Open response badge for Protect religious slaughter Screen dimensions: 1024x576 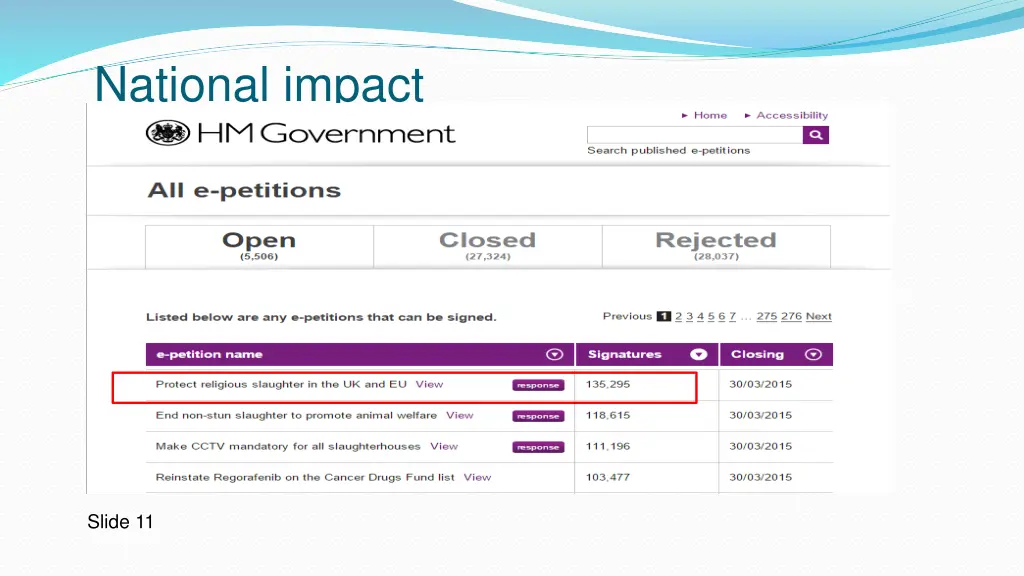pyautogui.click(x=538, y=385)
